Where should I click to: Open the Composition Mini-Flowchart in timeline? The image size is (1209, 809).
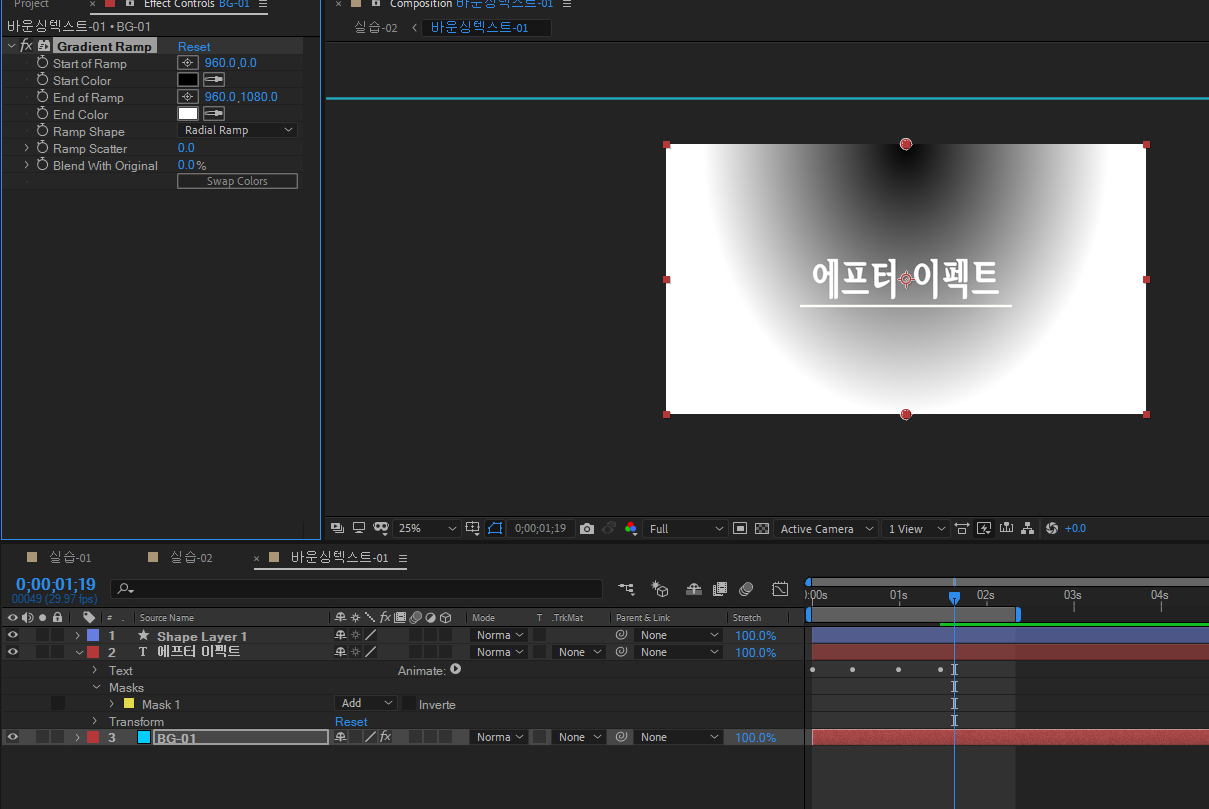coord(626,589)
